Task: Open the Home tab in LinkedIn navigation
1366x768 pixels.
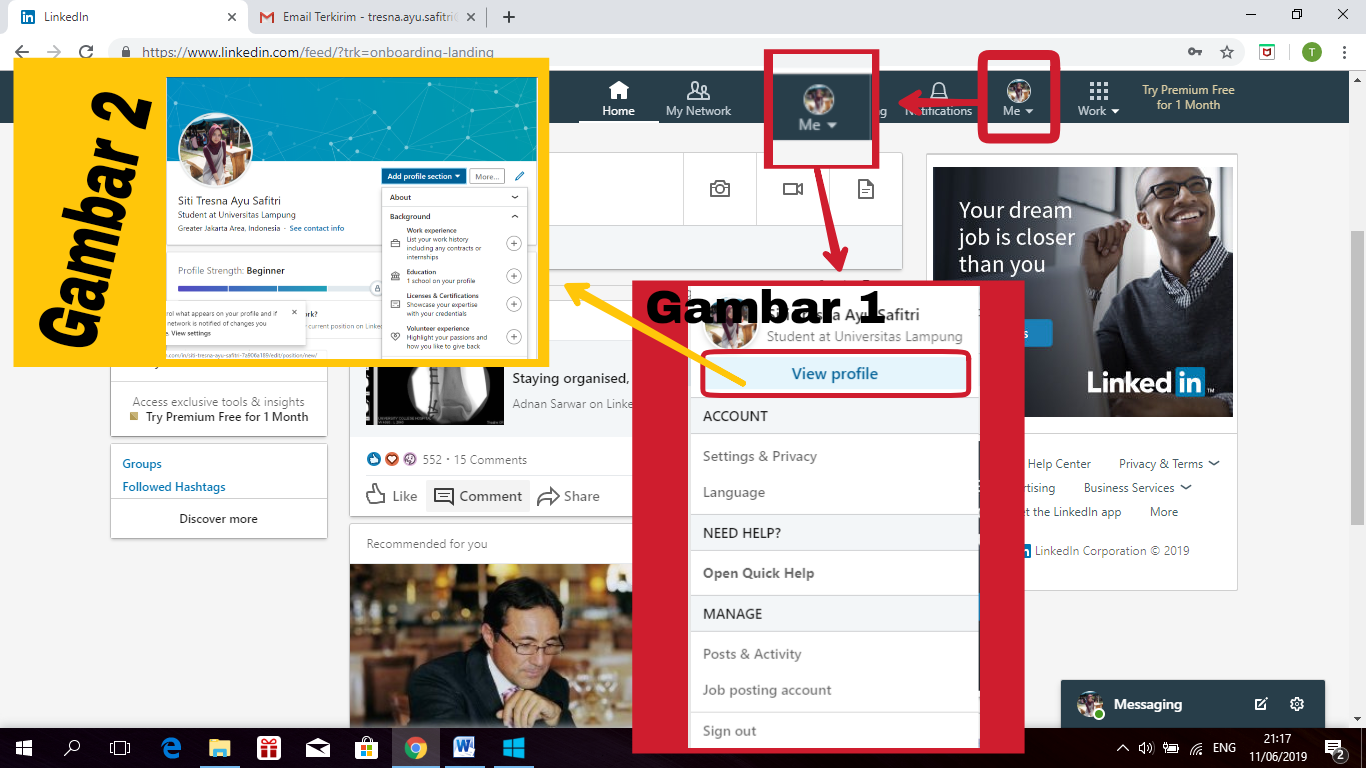Action: click(x=618, y=99)
